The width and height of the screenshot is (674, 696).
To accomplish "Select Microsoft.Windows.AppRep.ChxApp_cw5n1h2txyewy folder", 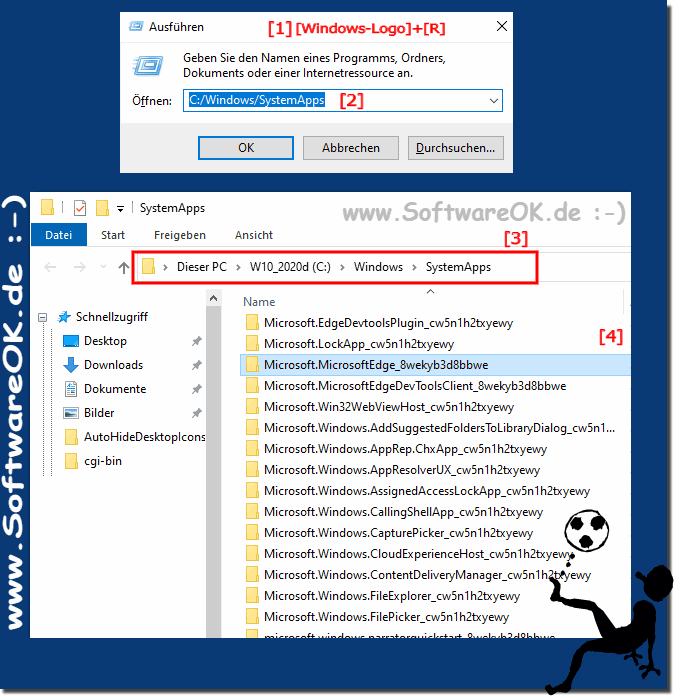I will tap(405, 449).
